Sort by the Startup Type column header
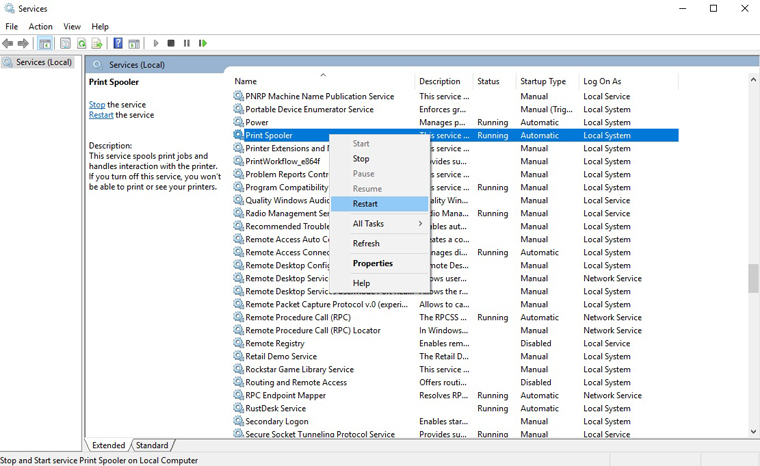This screenshot has height=466, width=760. [x=547, y=81]
